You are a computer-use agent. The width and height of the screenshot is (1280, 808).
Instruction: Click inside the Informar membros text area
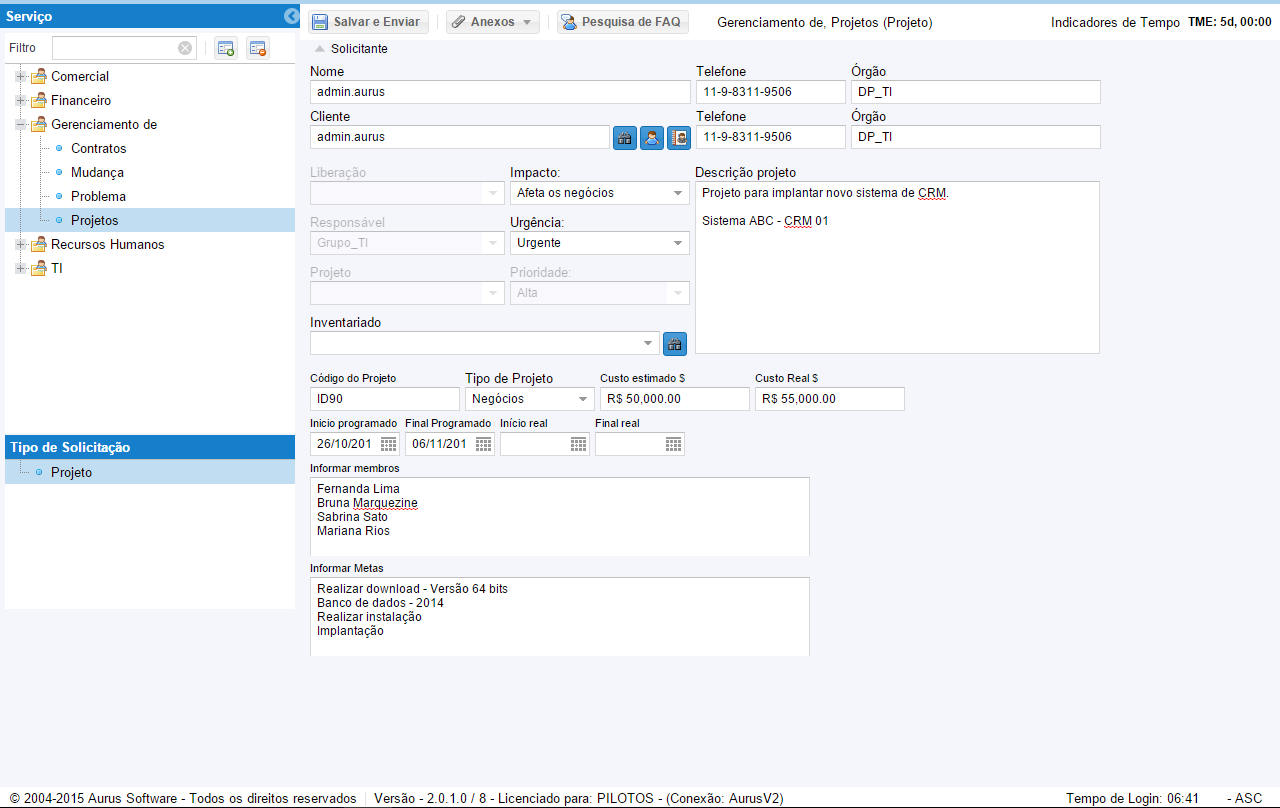pos(560,516)
